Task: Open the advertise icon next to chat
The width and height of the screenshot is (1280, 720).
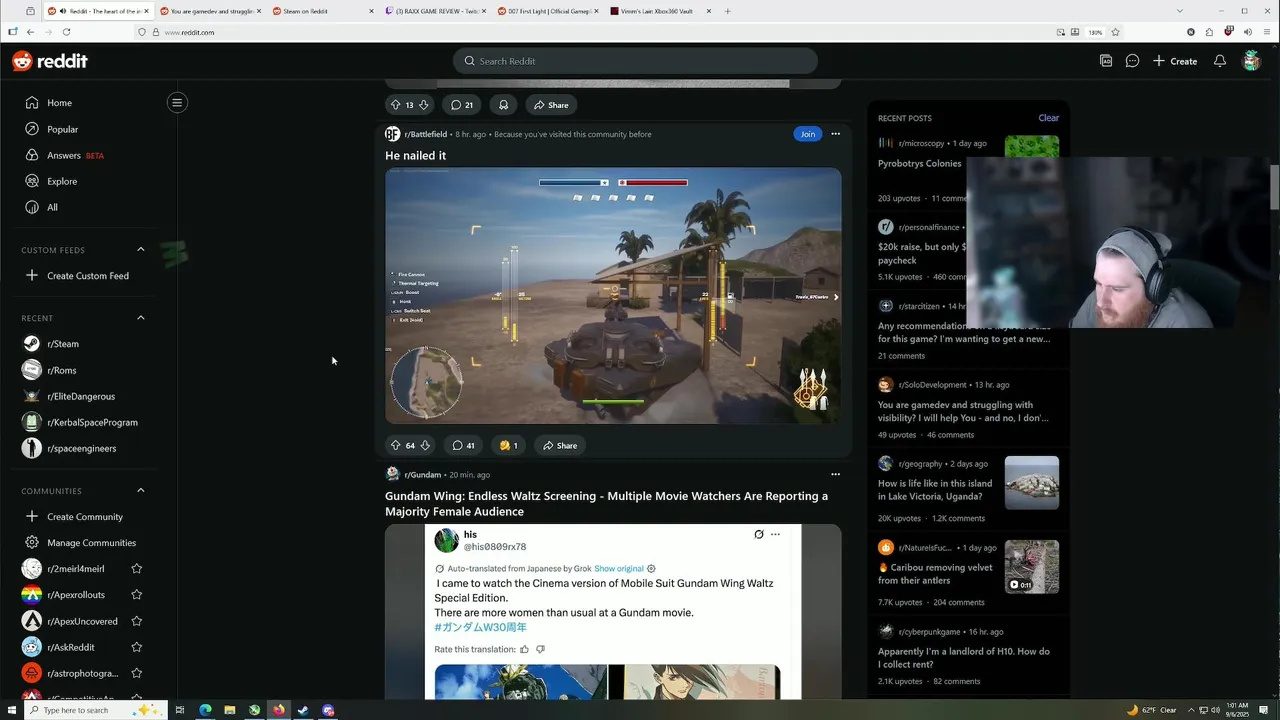Action: click(1106, 61)
